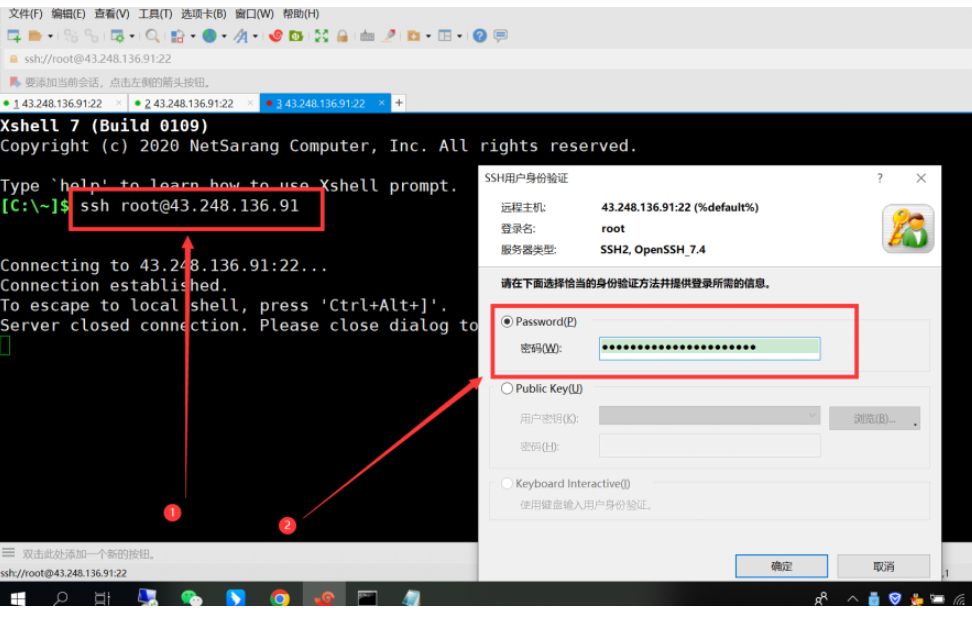Select the Password authentication radio button

point(507,322)
